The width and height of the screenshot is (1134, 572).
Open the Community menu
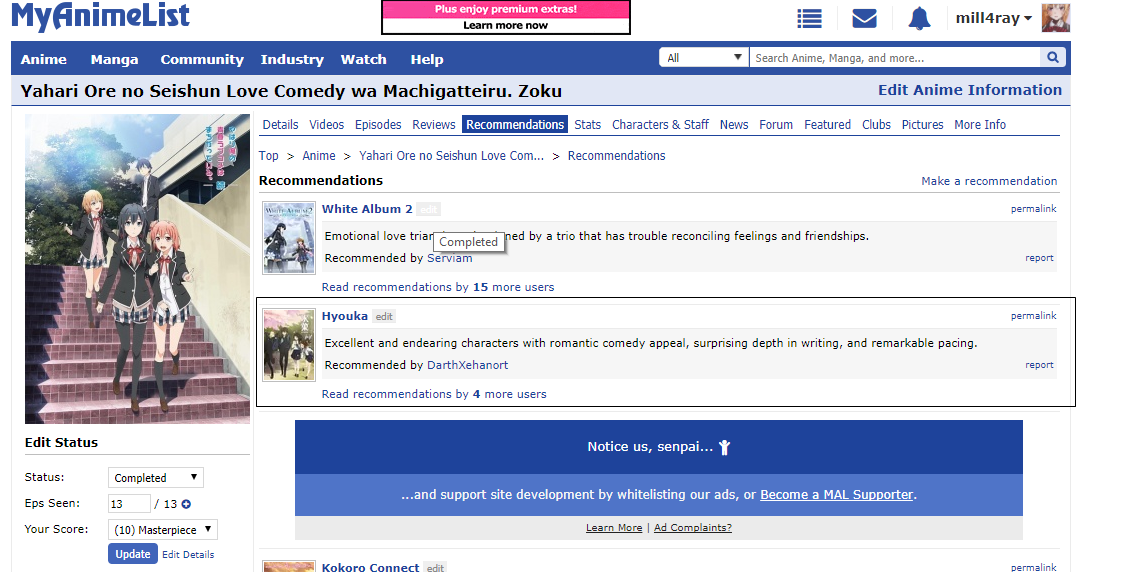tap(202, 59)
